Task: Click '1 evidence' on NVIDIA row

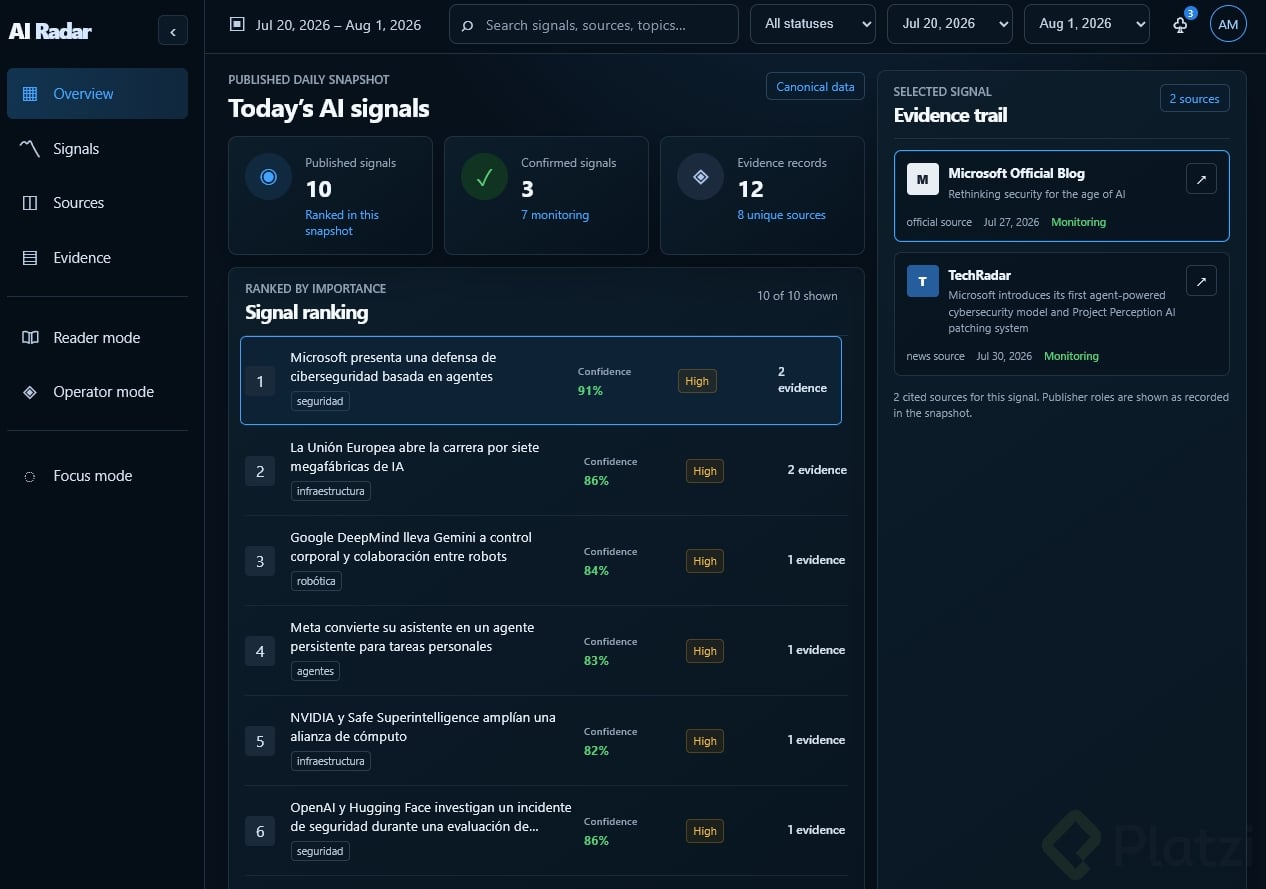Action: pyautogui.click(x=816, y=740)
